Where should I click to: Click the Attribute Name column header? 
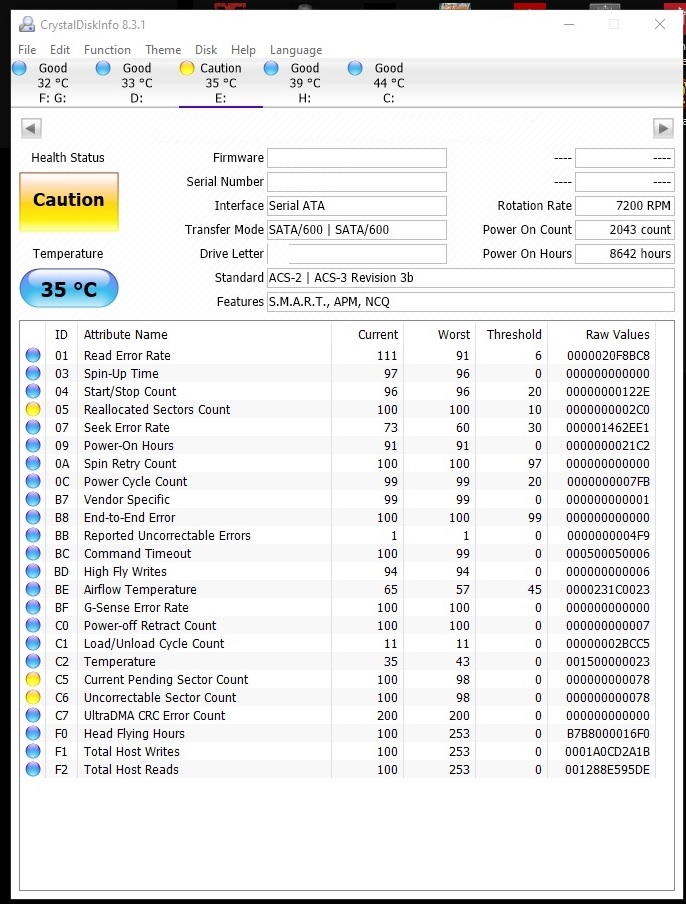205,334
